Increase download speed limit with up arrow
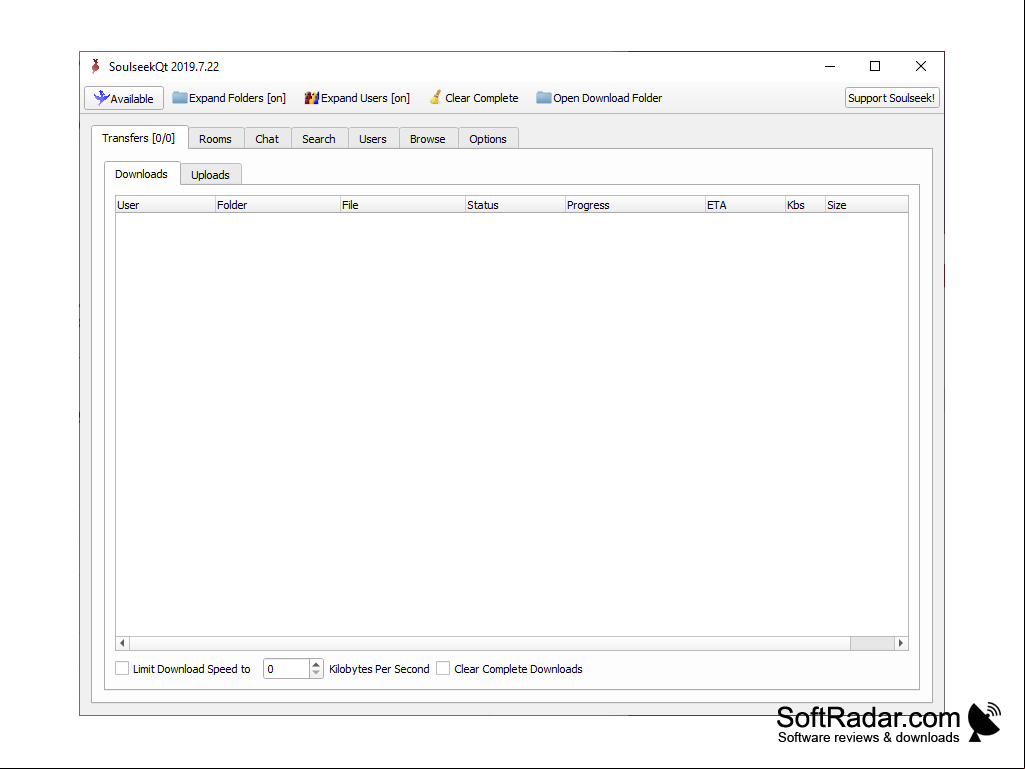 pyautogui.click(x=316, y=664)
